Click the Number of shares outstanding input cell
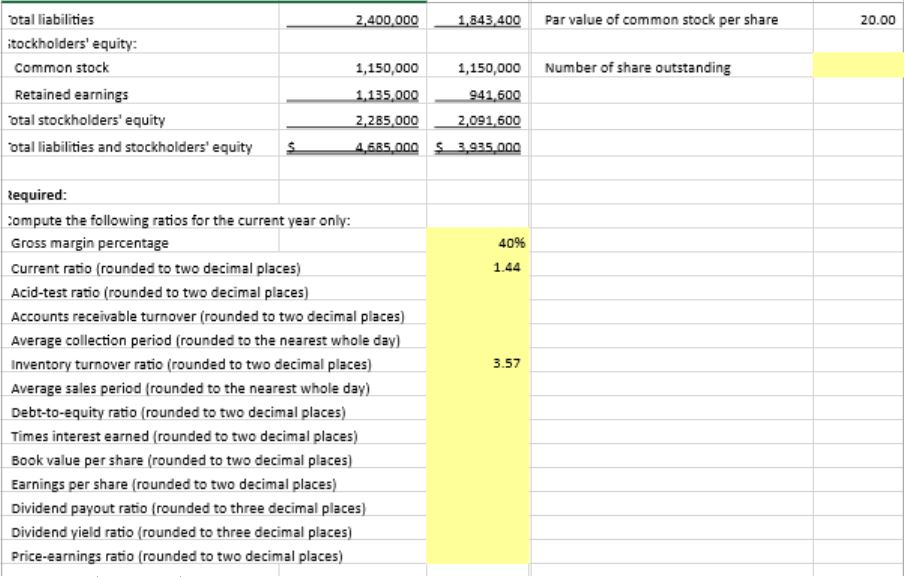This screenshot has width=906, height=577. tap(860, 68)
